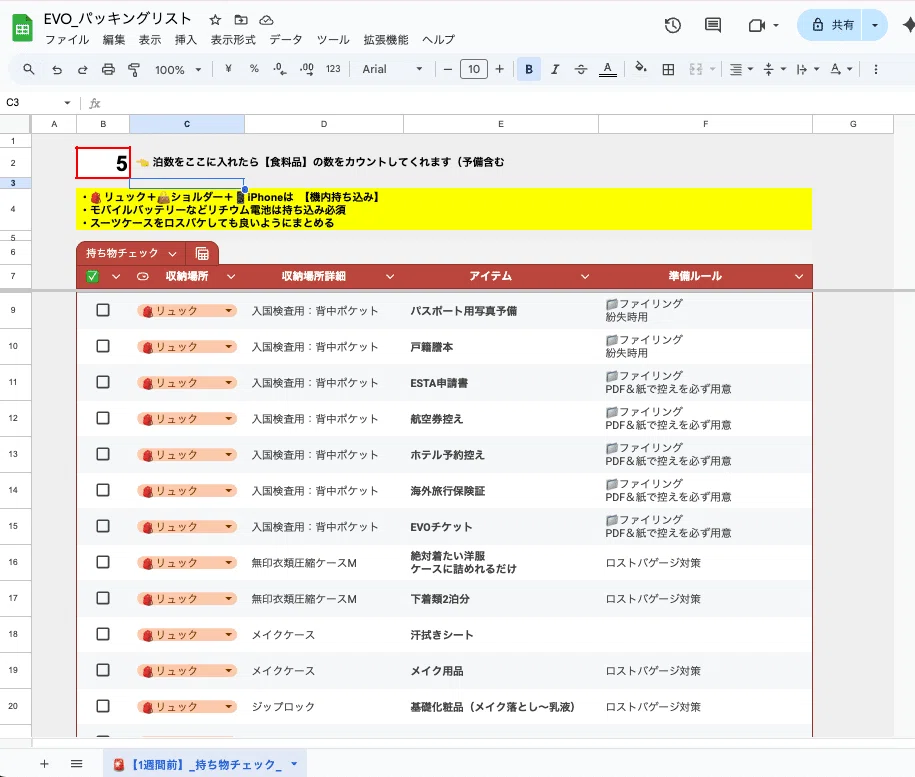Check the box for ESTA申請書

tap(103, 382)
